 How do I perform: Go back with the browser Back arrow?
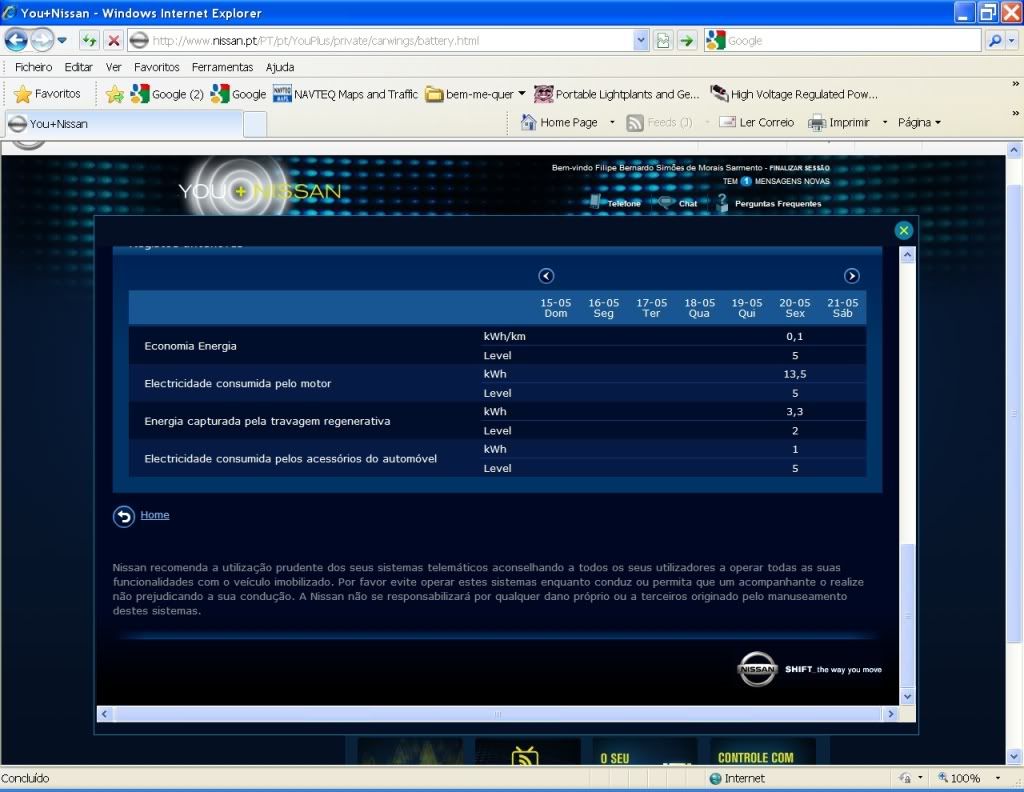pos(16,40)
